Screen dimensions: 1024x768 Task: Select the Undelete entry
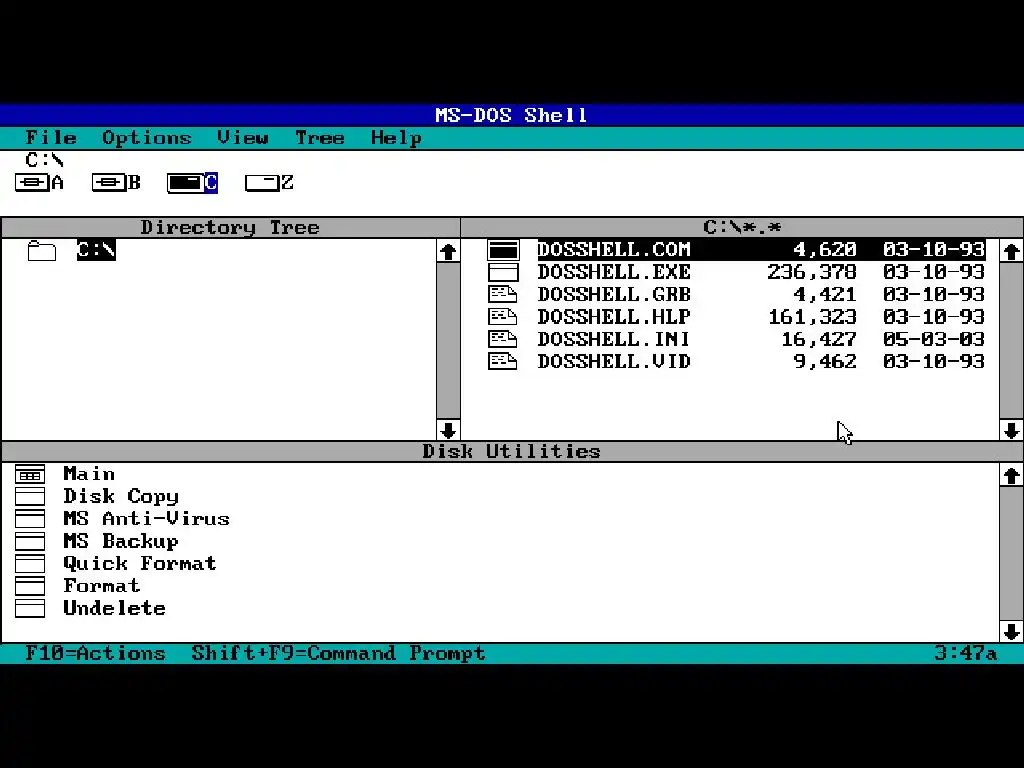[114, 608]
